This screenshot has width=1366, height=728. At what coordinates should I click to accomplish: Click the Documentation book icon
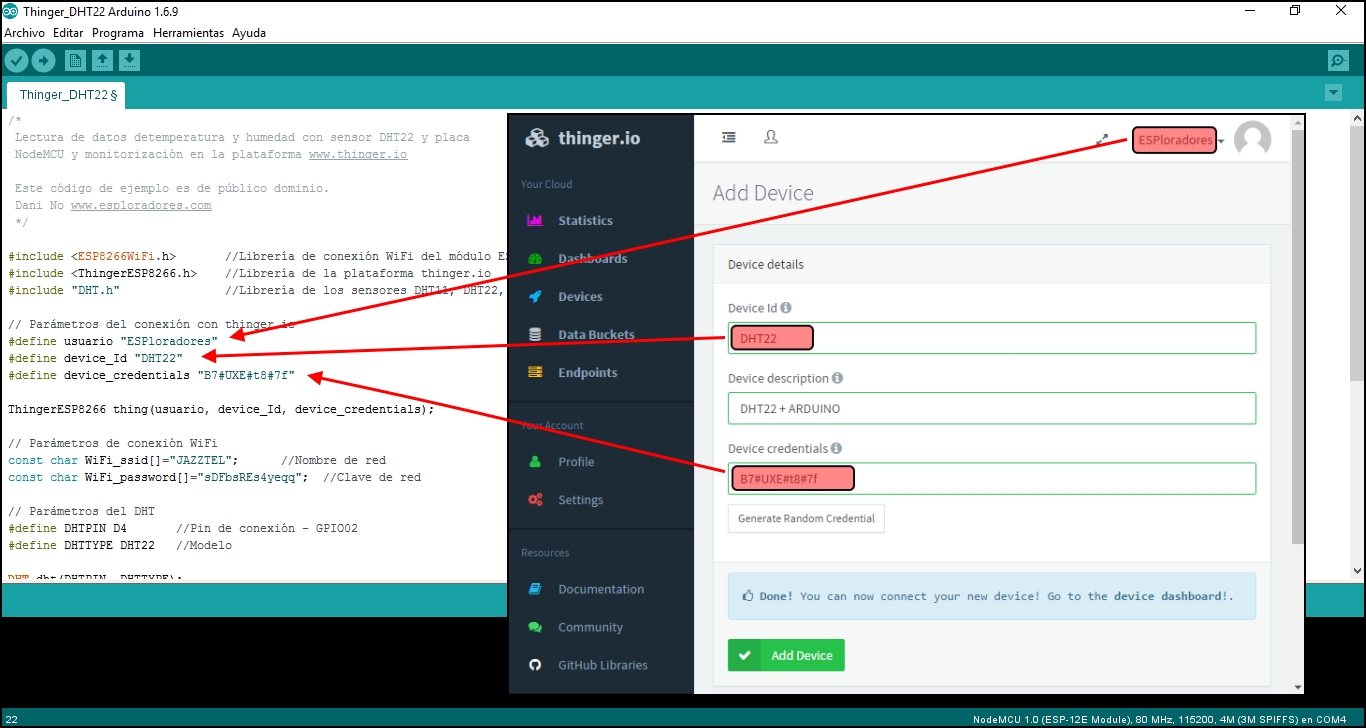tap(535, 589)
